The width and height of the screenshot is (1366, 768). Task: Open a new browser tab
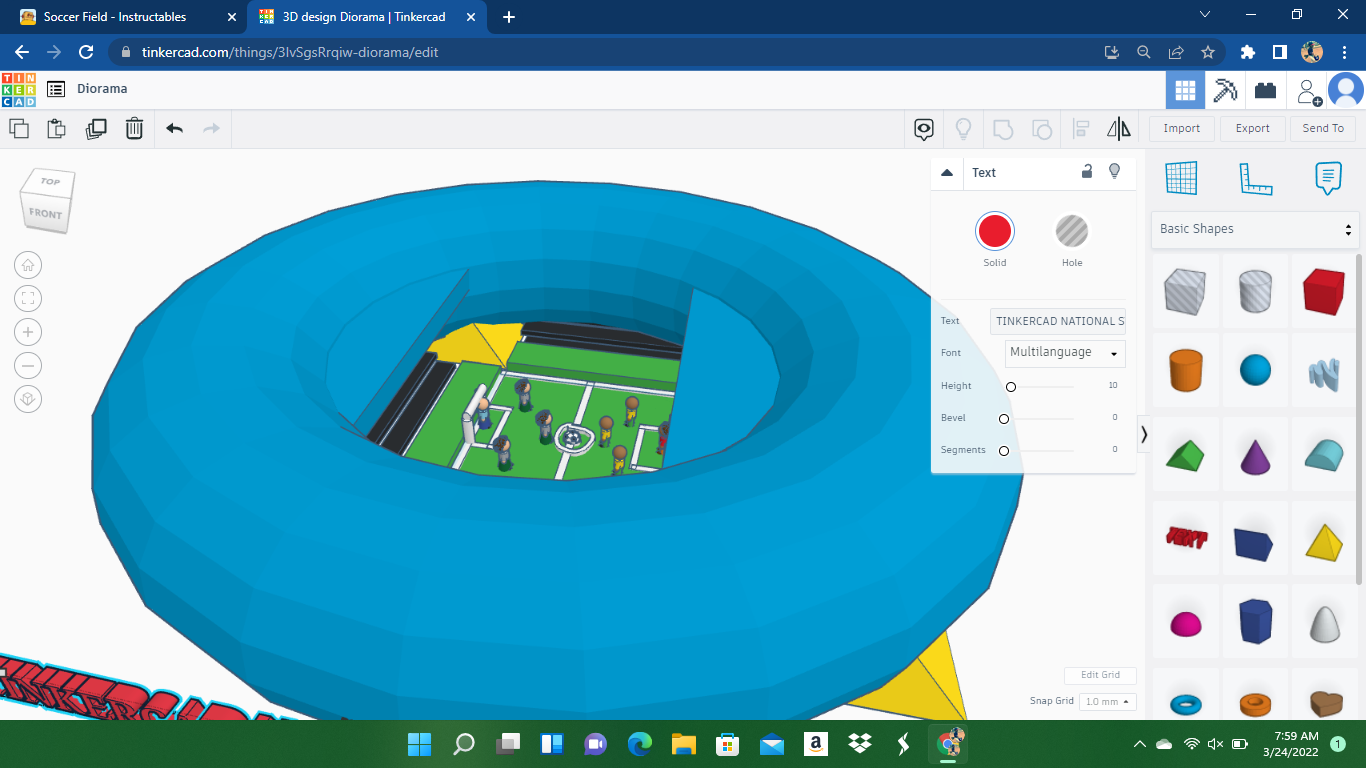pos(508,17)
